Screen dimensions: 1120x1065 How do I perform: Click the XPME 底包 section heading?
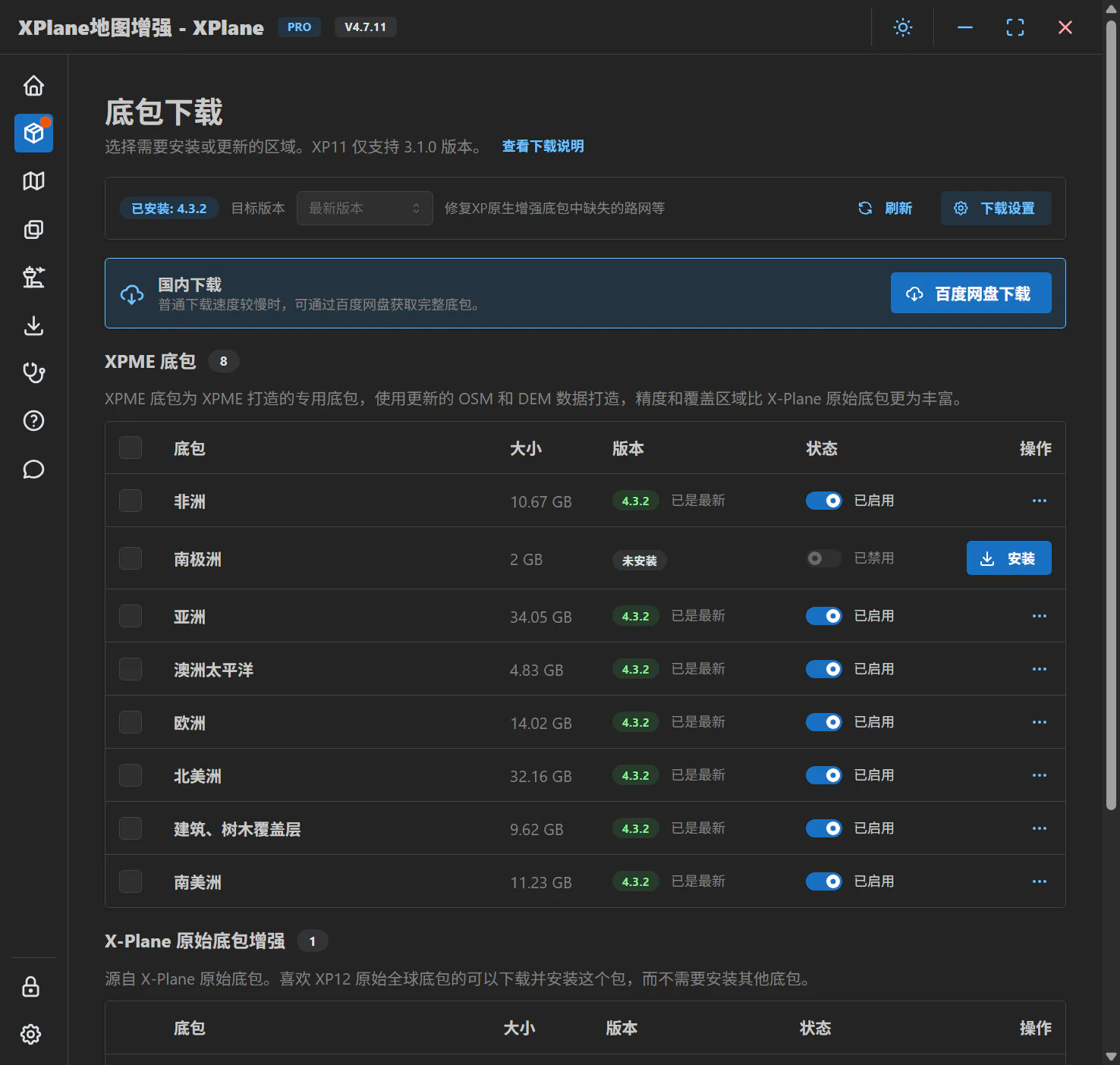pyautogui.click(x=150, y=362)
